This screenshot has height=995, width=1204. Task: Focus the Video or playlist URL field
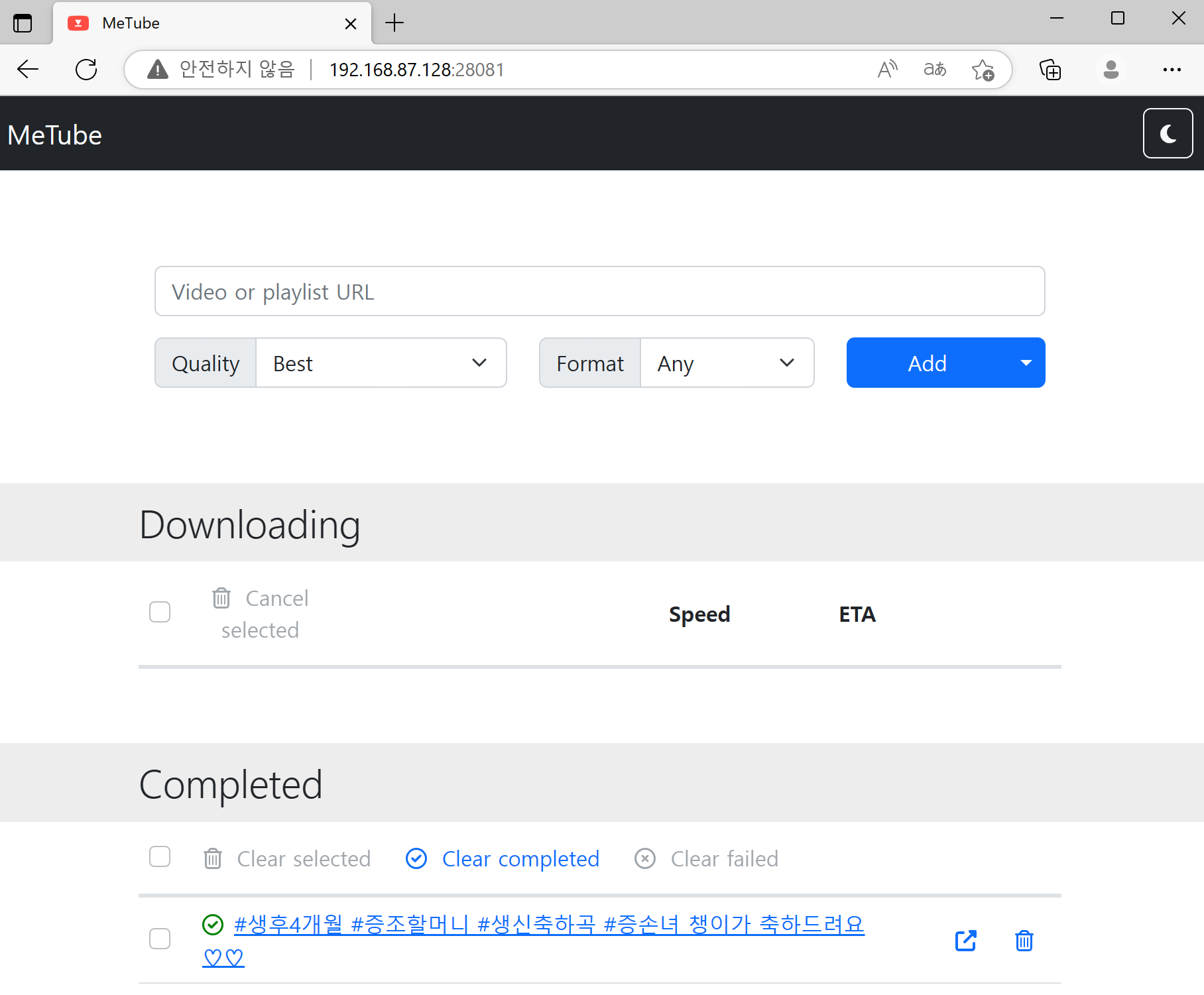[599, 291]
